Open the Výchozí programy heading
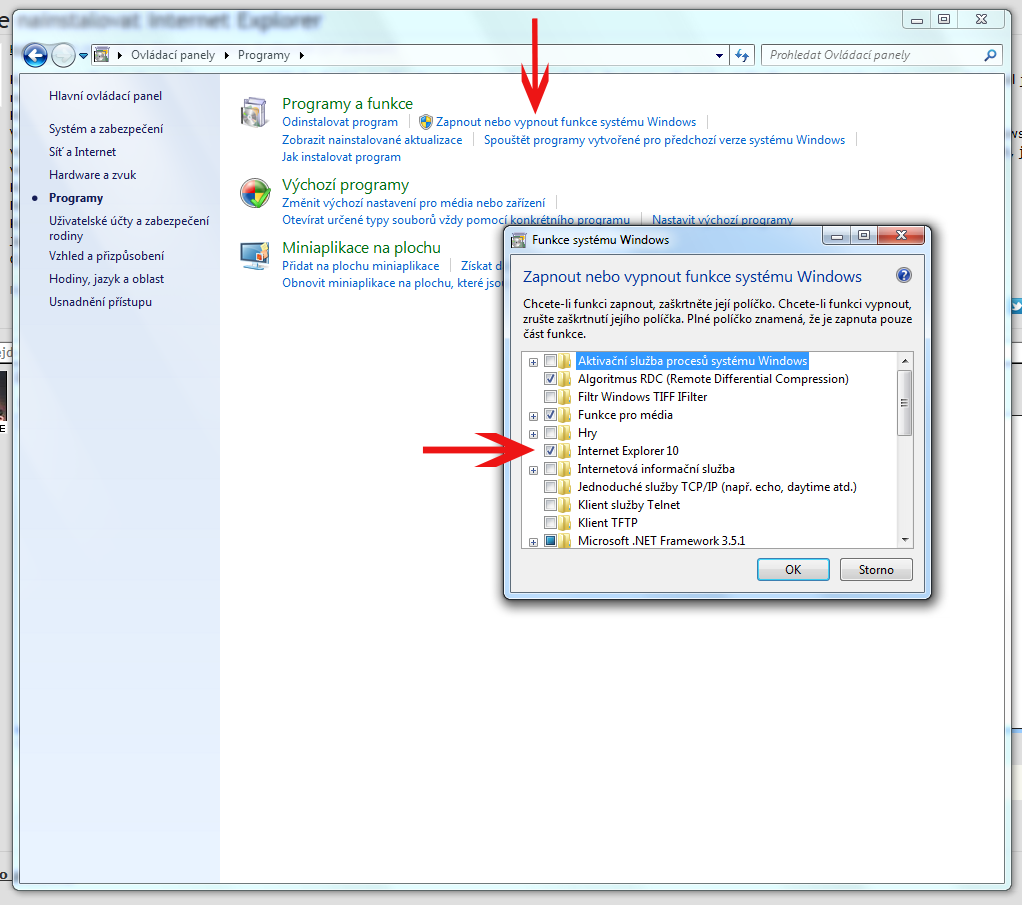1022x905 pixels. click(345, 185)
